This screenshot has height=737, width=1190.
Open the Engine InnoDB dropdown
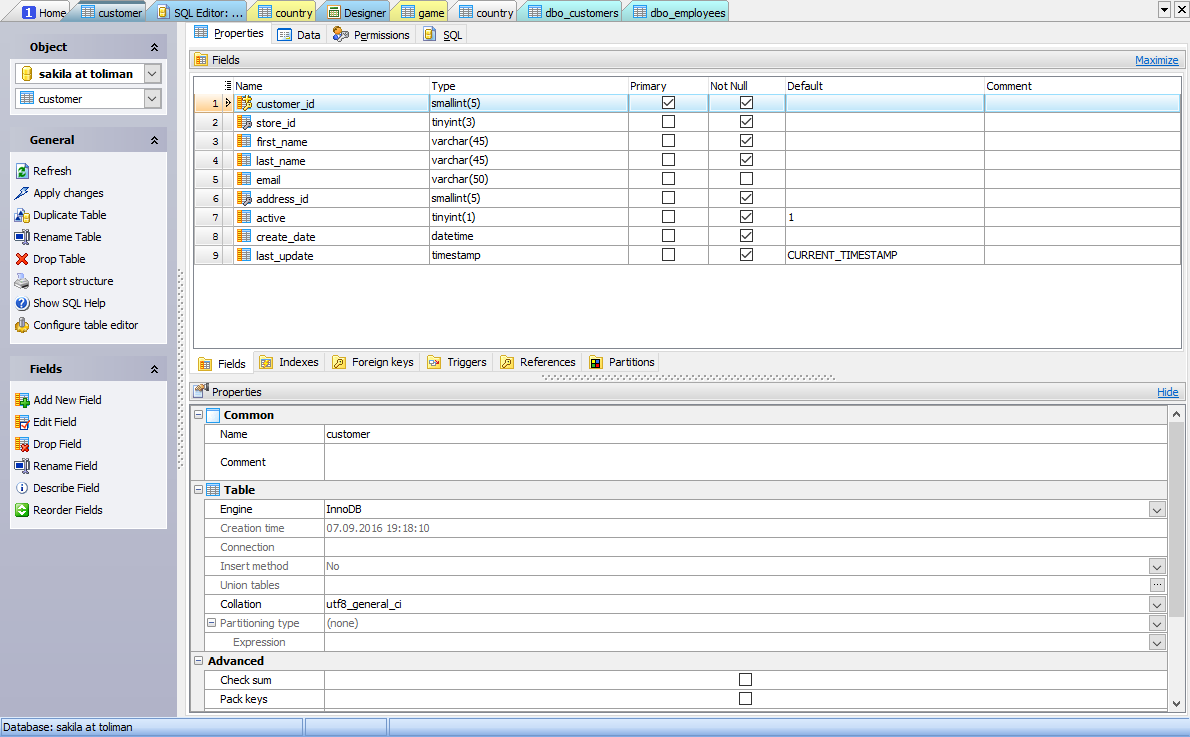pyautogui.click(x=1157, y=510)
